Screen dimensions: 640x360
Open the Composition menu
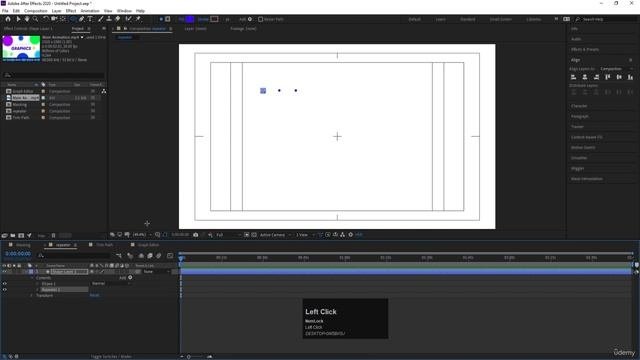(36, 11)
